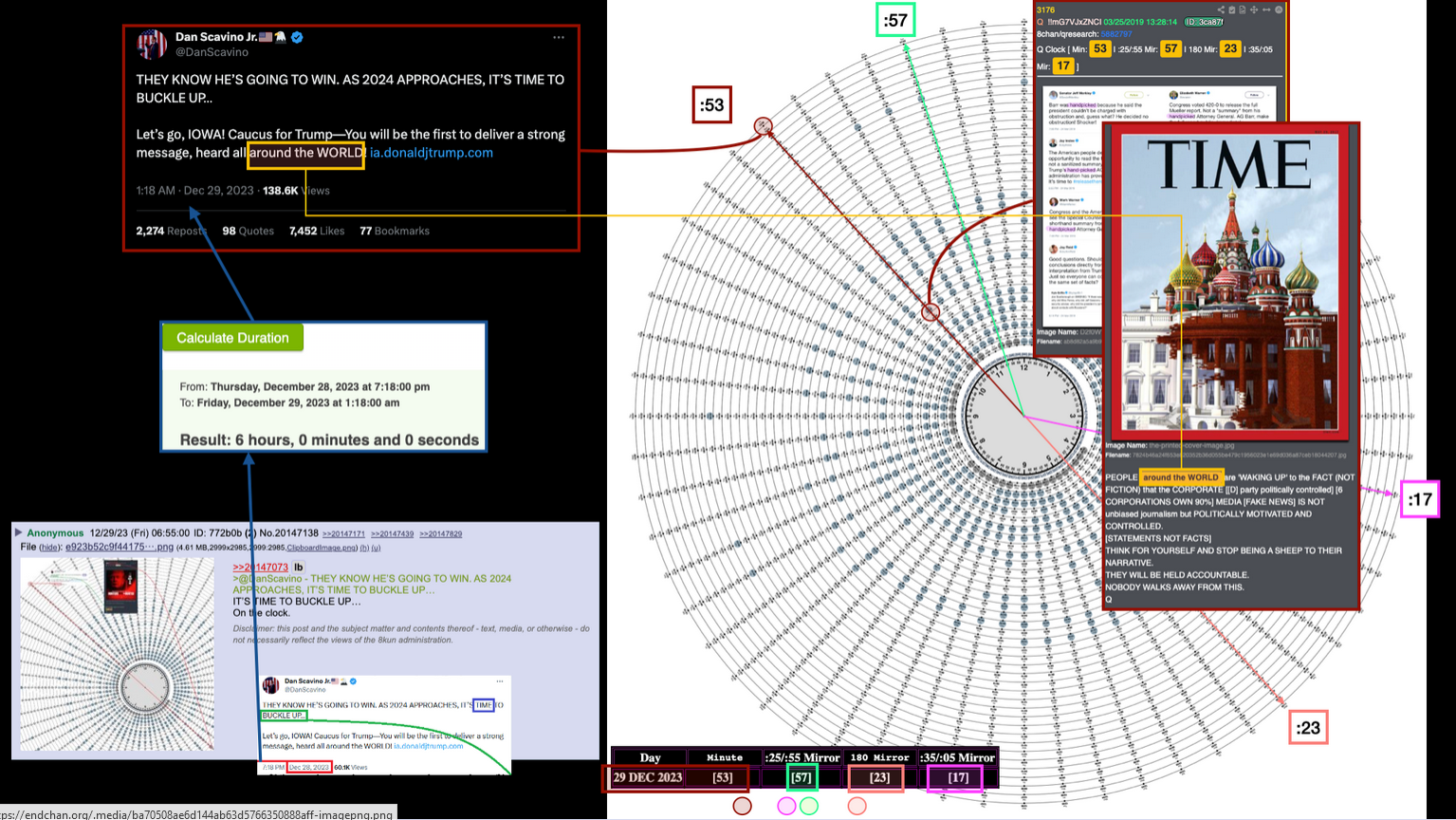Click the @DanScavino handle on the large tweet
The width and height of the screenshot is (1456, 820).
click(x=212, y=52)
